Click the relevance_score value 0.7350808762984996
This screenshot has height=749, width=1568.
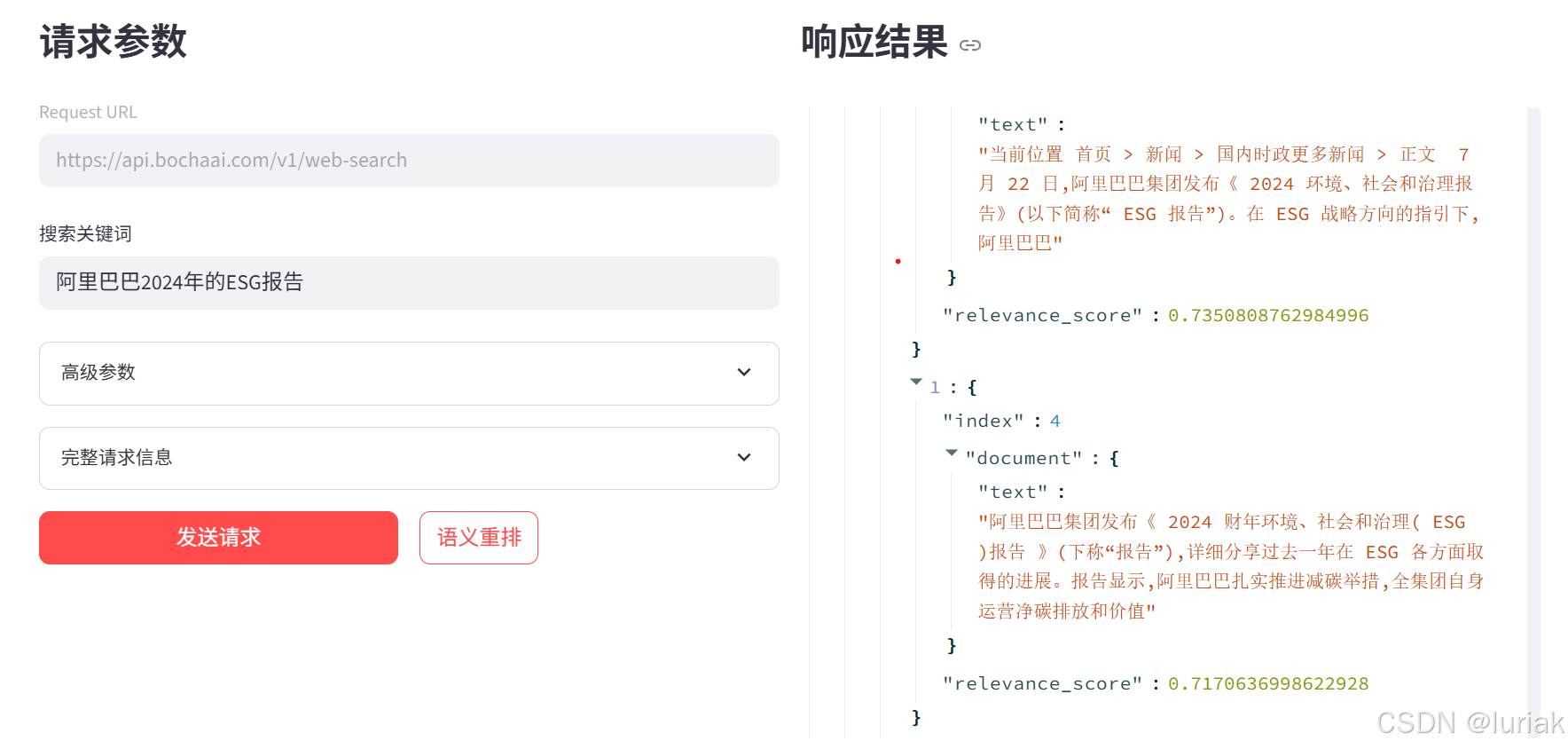(1268, 316)
